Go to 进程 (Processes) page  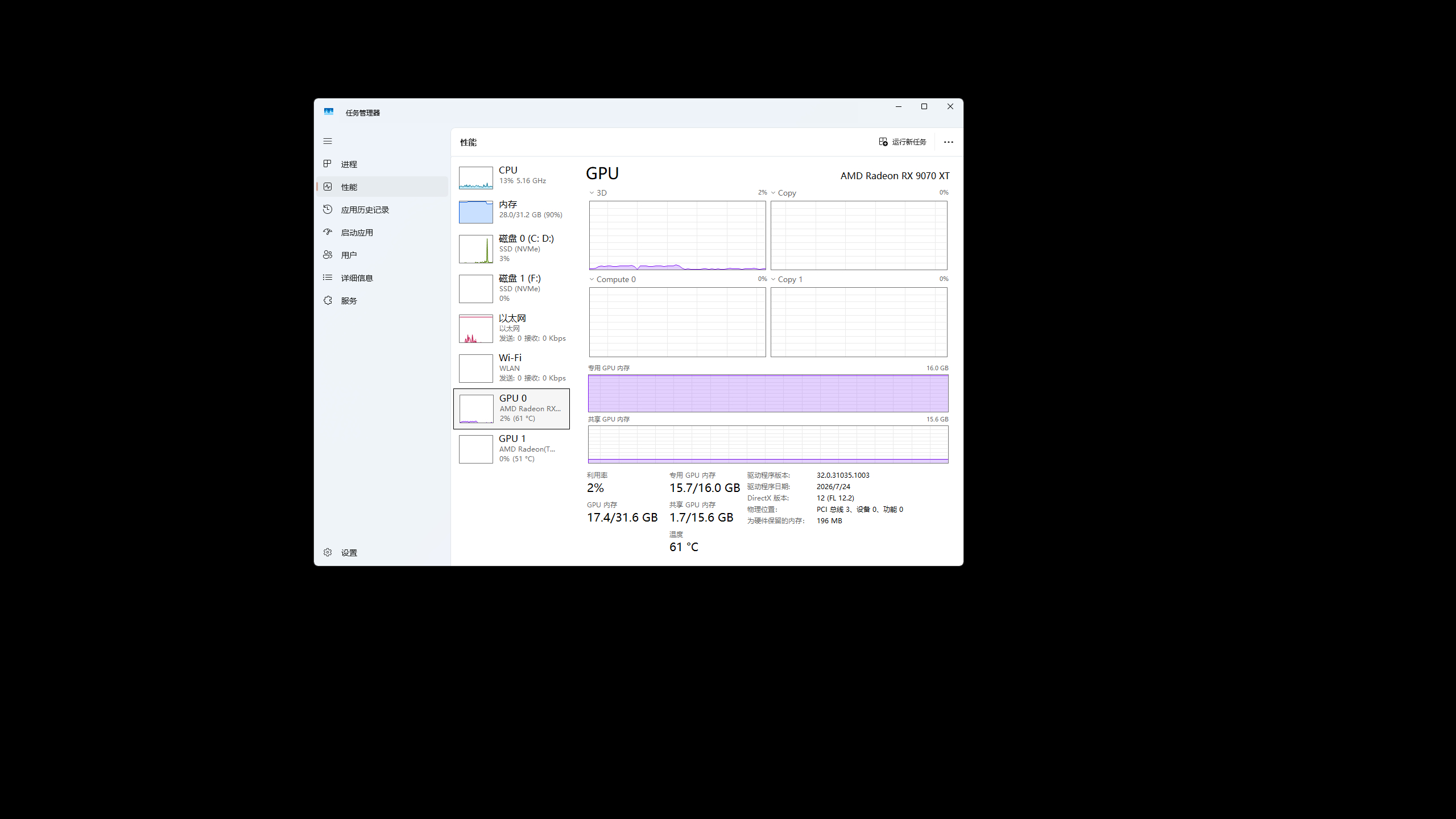[x=382, y=164]
